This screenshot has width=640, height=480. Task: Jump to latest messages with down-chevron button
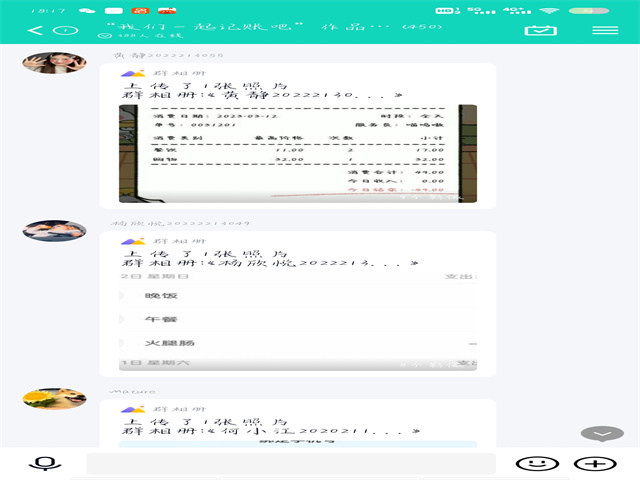tap(601, 434)
